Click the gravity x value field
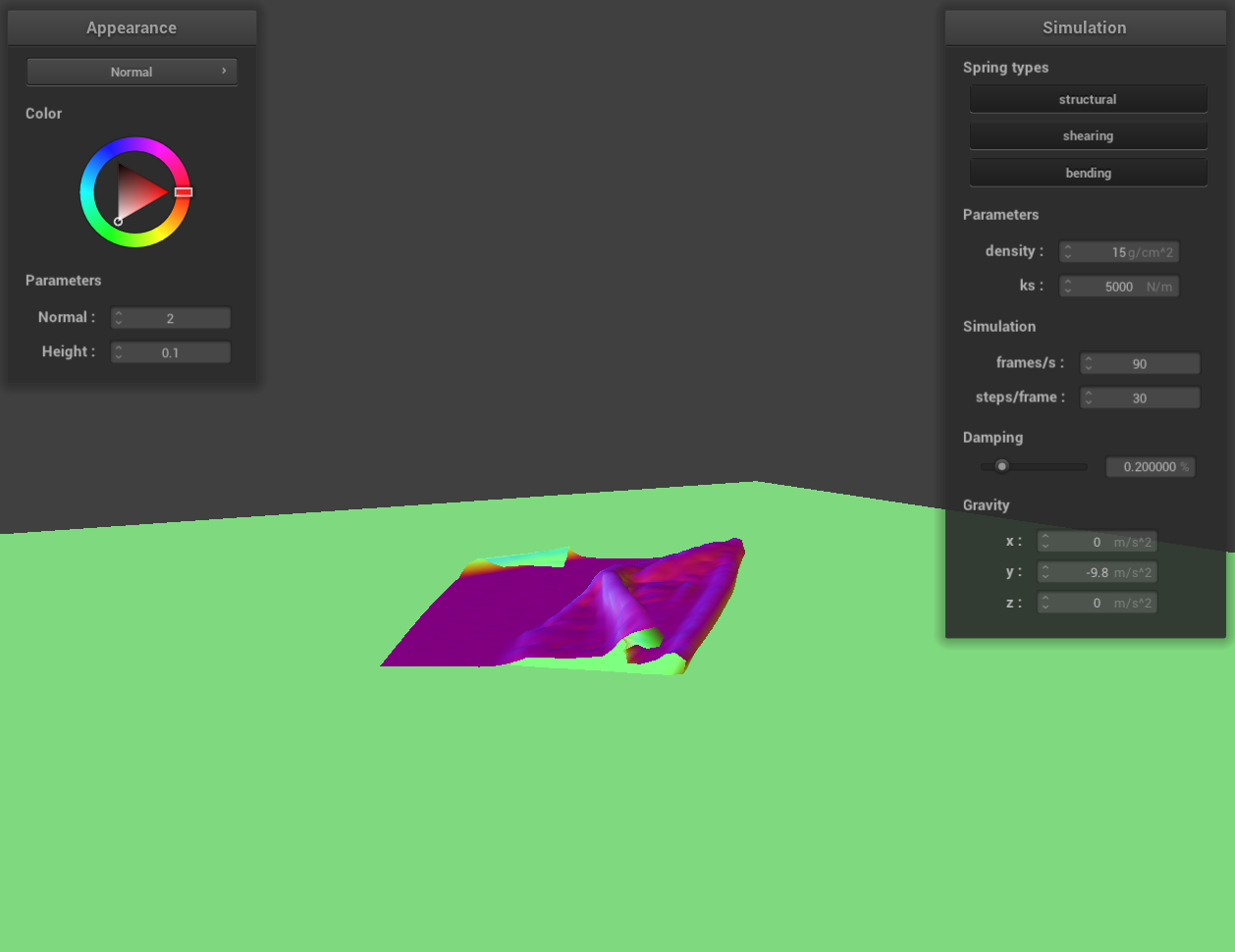This screenshot has height=952, width=1235. [1098, 542]
